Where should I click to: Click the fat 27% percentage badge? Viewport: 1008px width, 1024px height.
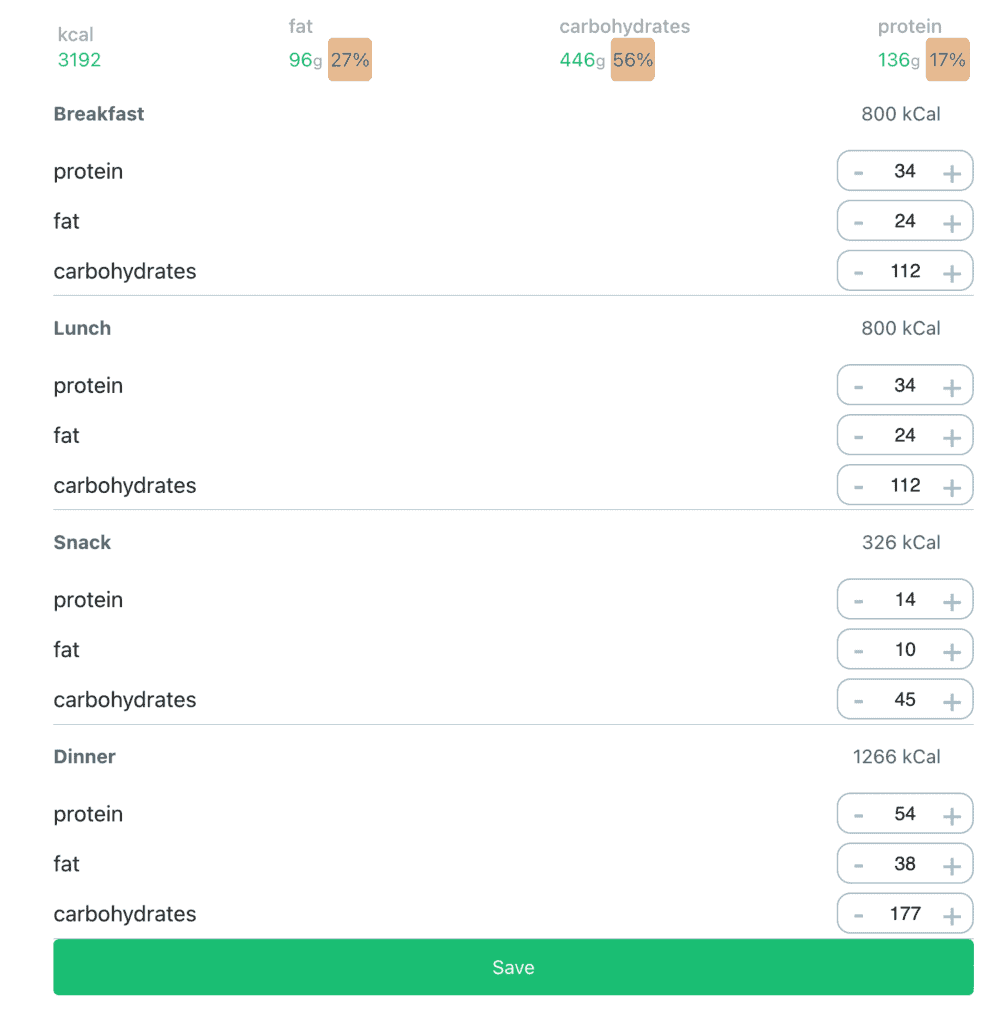click(x=350, y=59)
